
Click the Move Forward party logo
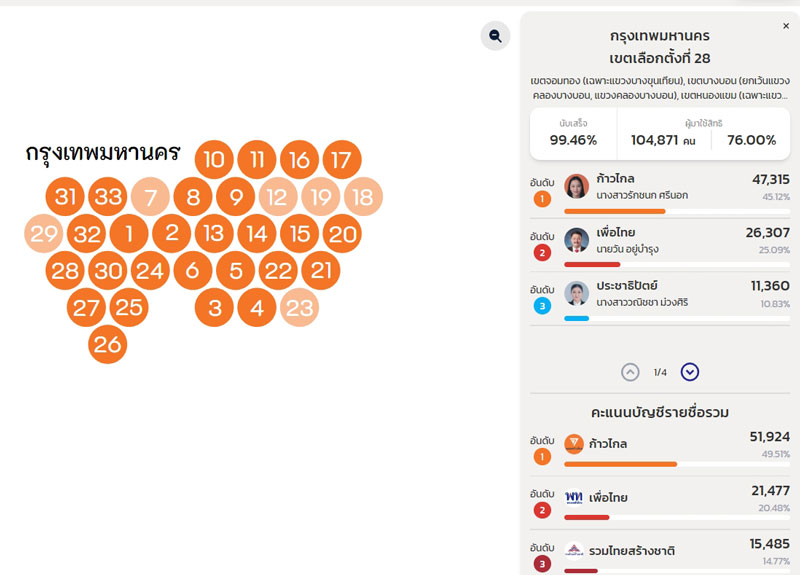point(574,443)
